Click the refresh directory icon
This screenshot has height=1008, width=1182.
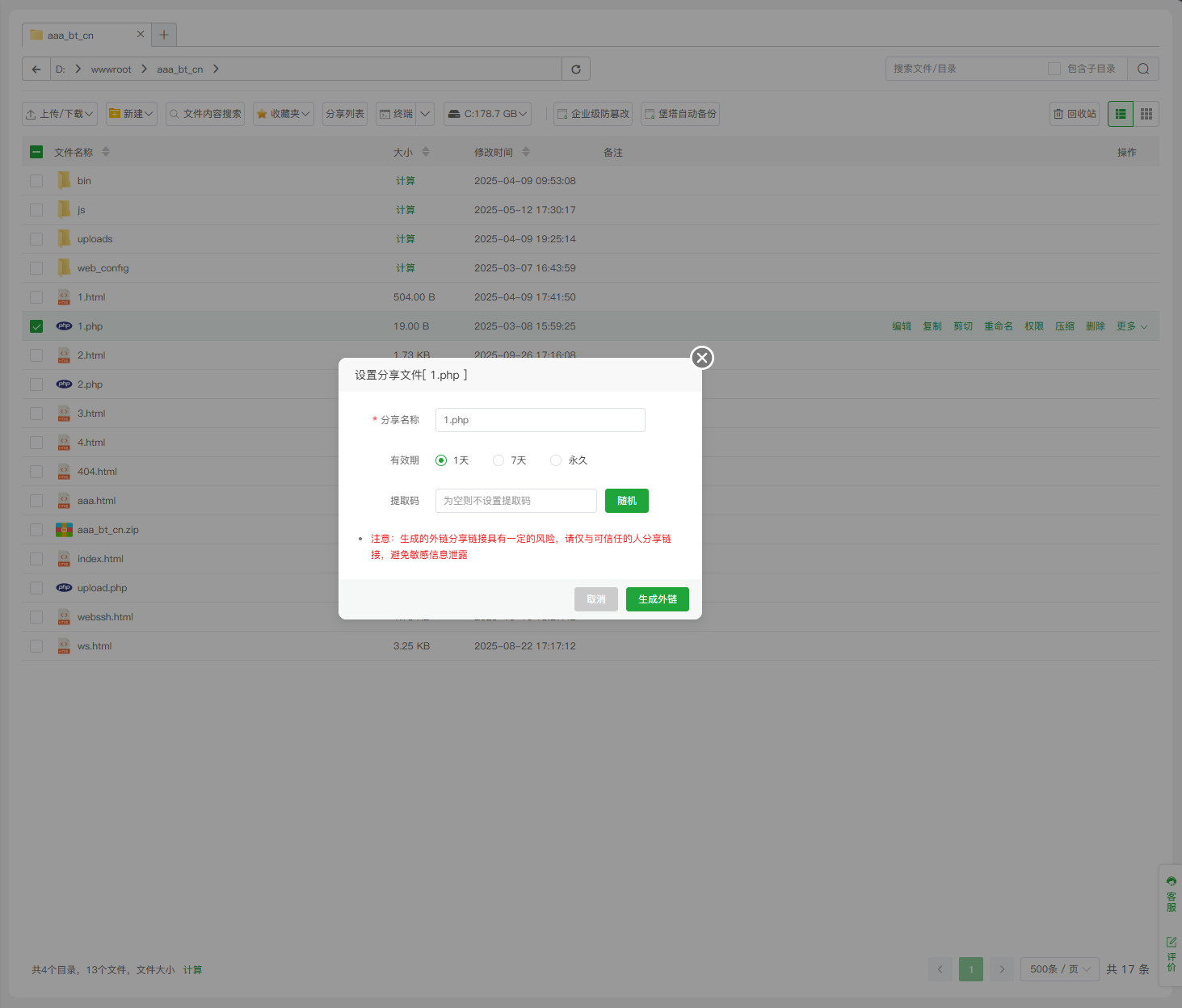pos(576,69)
